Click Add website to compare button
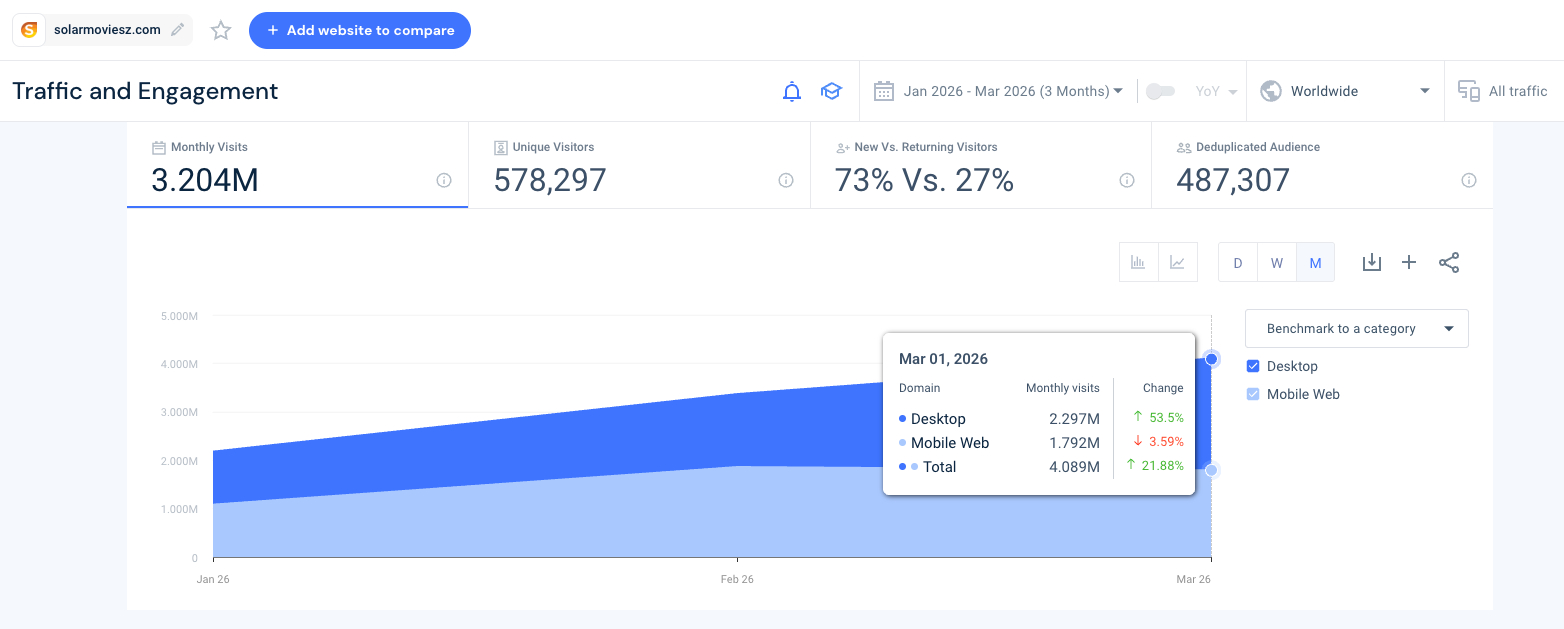 360,31
